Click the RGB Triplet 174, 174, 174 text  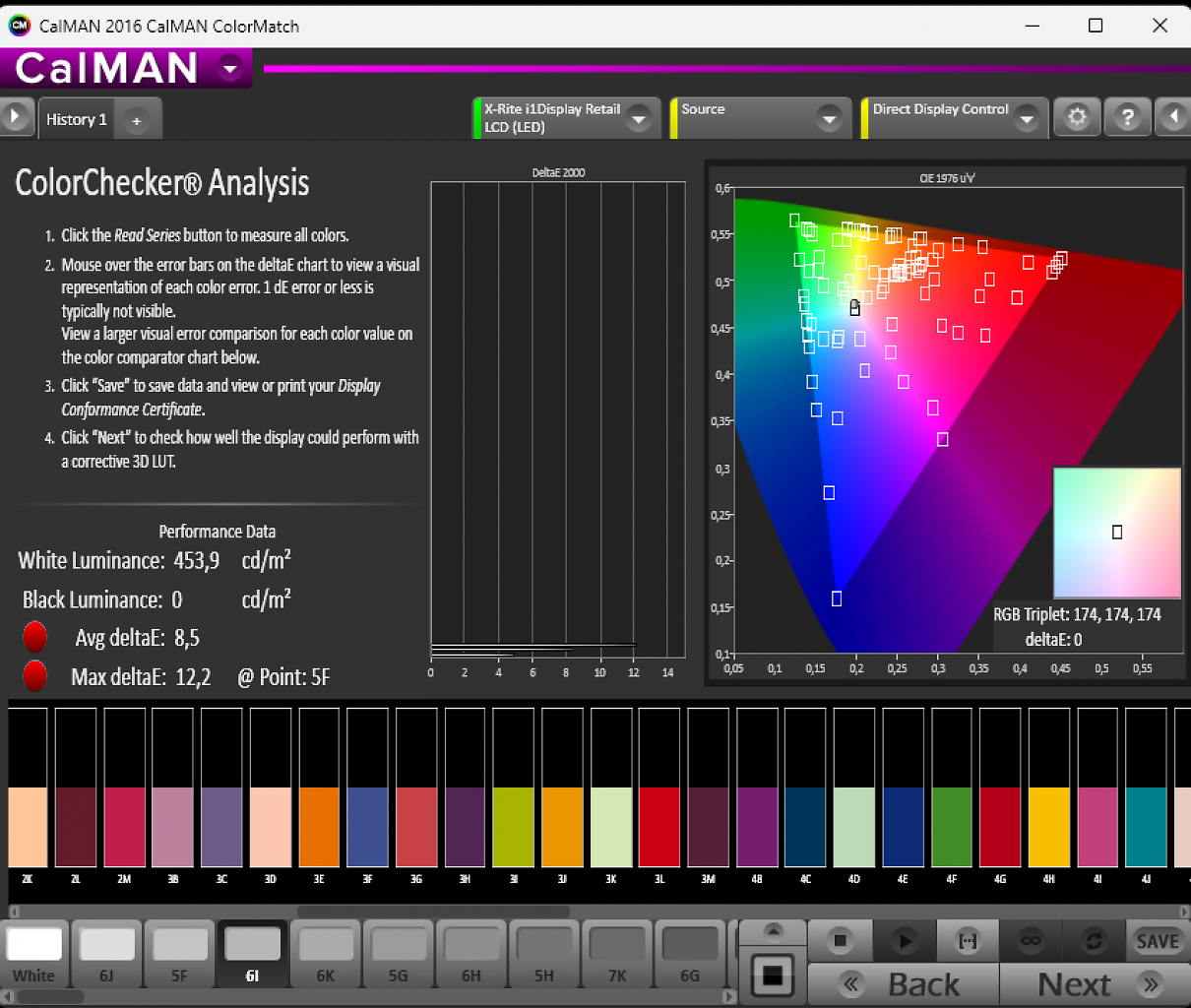(1077, 614)
